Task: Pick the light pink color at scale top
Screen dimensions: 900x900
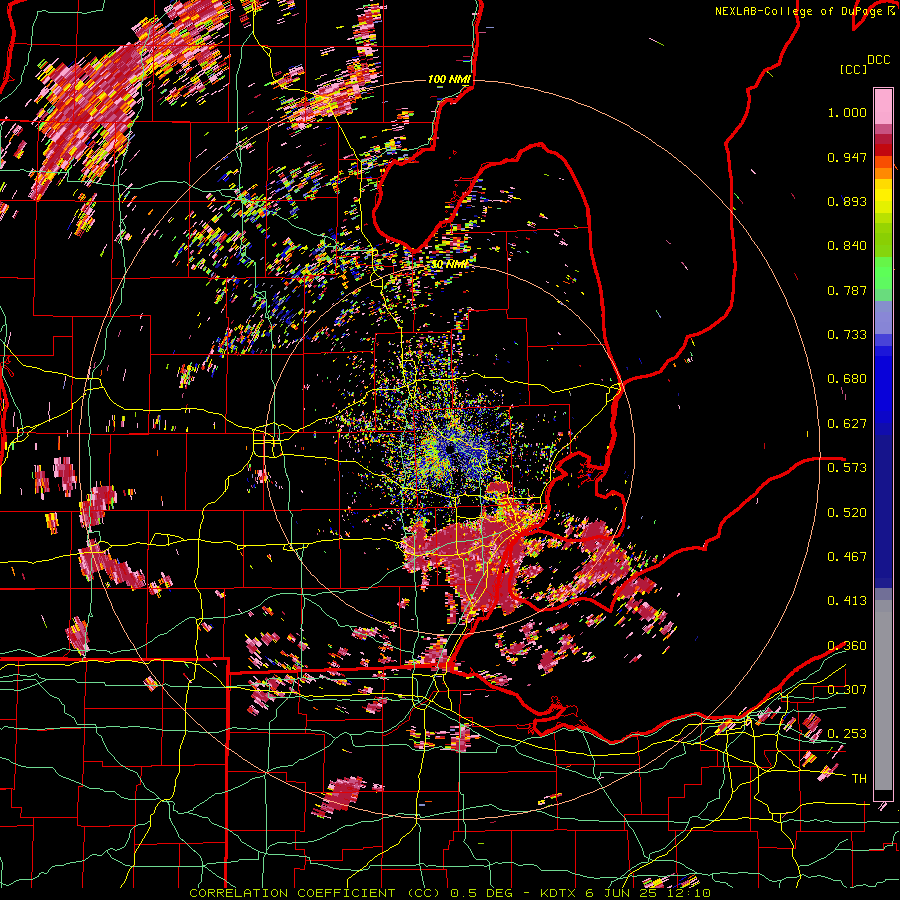Action: coord(883,106)
